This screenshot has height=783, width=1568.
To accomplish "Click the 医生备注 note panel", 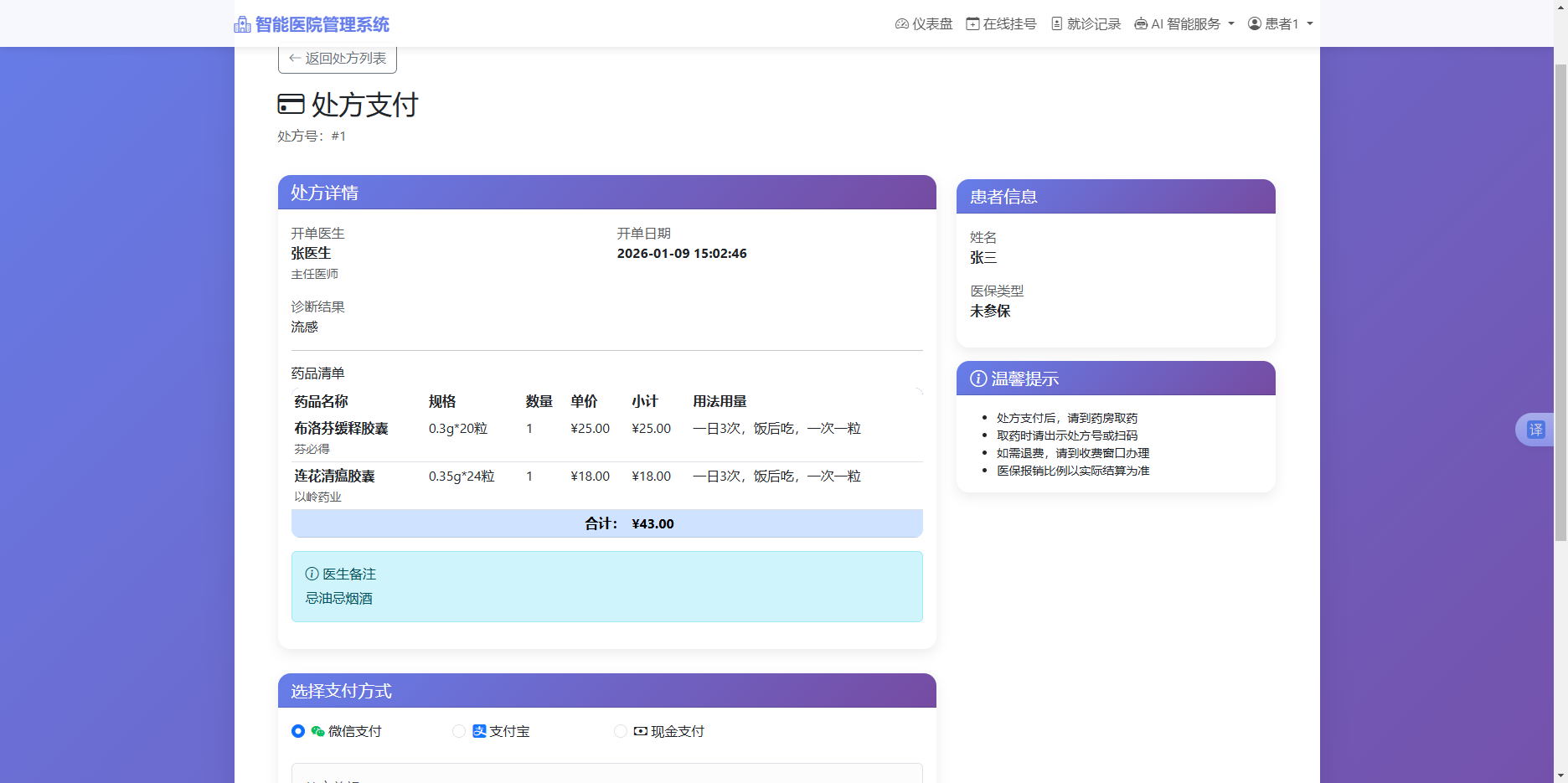I will point(606,586).
